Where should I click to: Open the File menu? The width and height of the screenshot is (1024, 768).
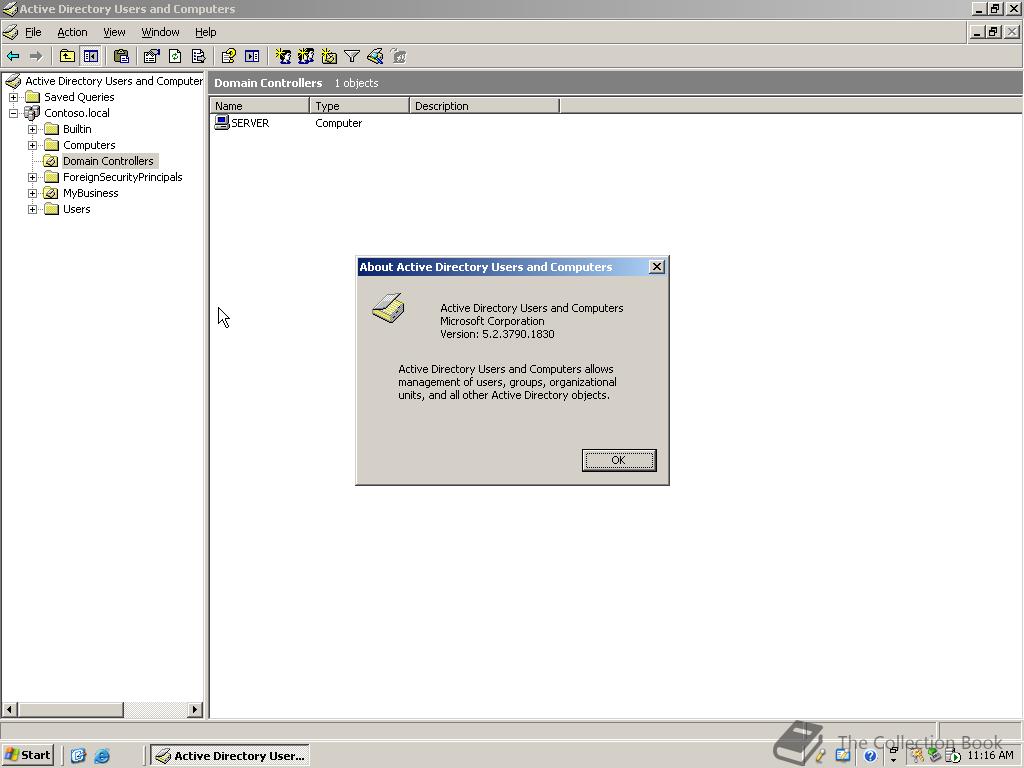[33, 32]
